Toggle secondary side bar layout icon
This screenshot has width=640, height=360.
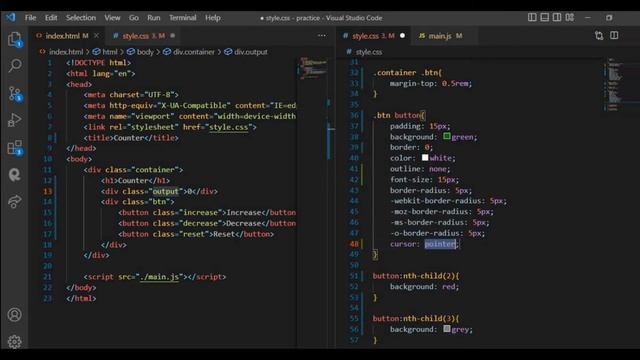(557, 17)
